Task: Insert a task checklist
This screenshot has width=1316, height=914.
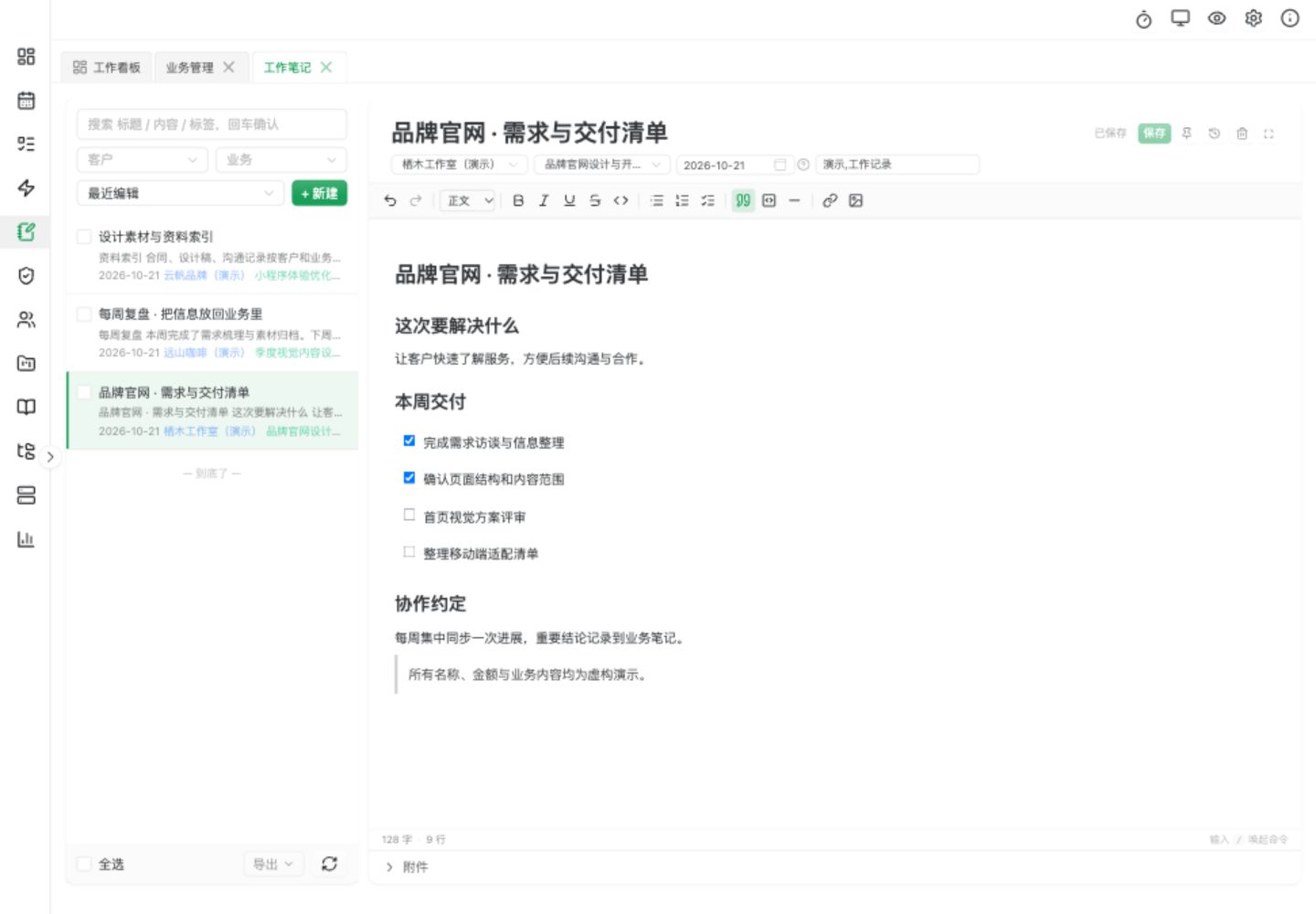Action: pos(707,200)
